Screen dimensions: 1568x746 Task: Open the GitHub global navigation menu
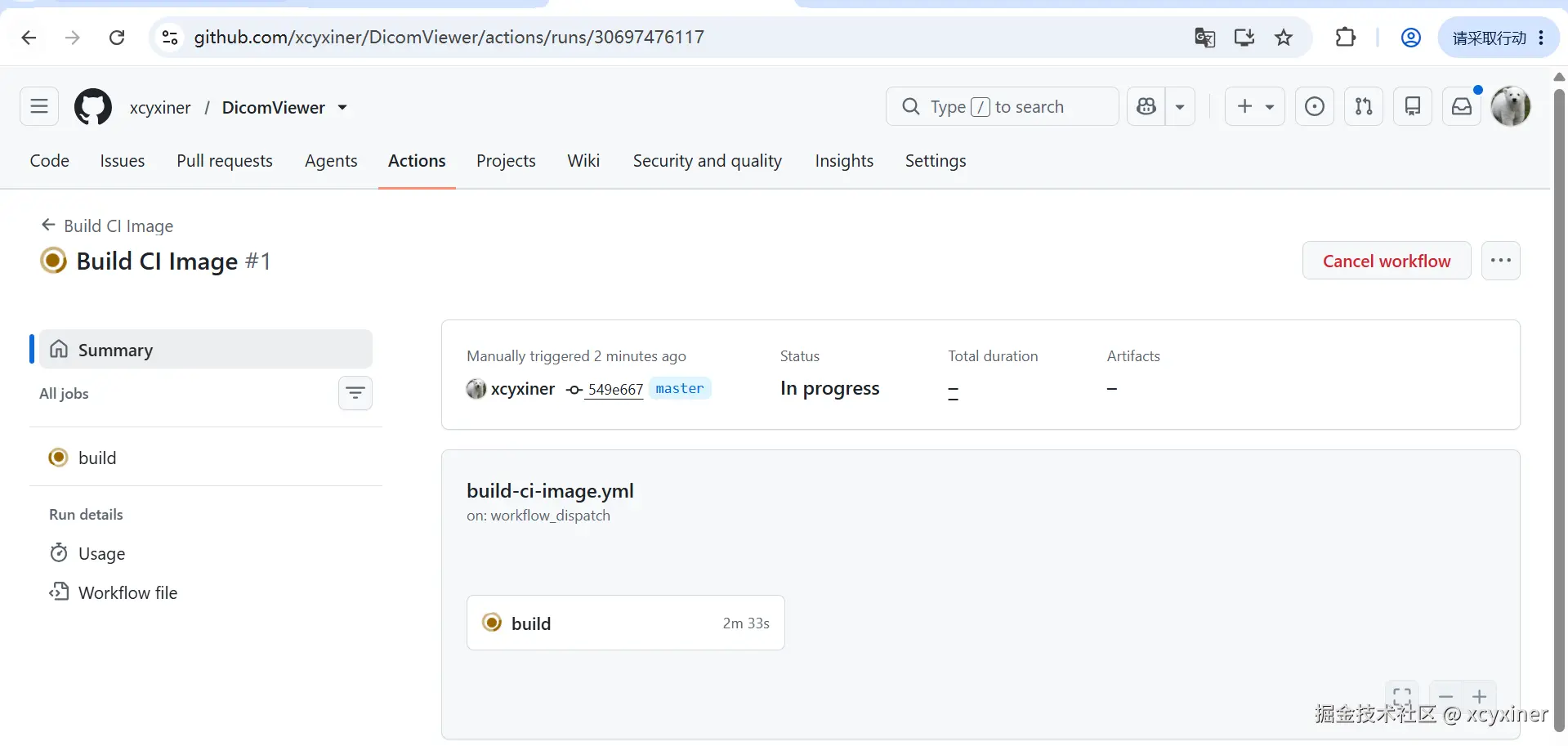coord(39,106)
